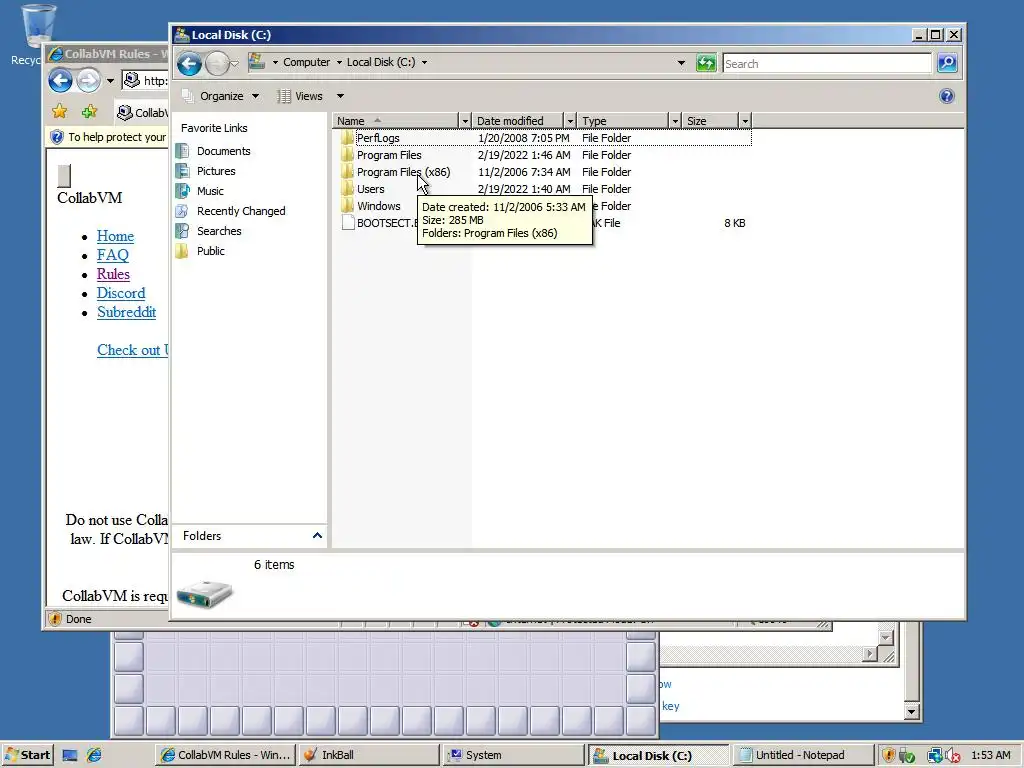Sort by the Name column header
This screenshot has height=768, width=1024.
pos(396,121)
